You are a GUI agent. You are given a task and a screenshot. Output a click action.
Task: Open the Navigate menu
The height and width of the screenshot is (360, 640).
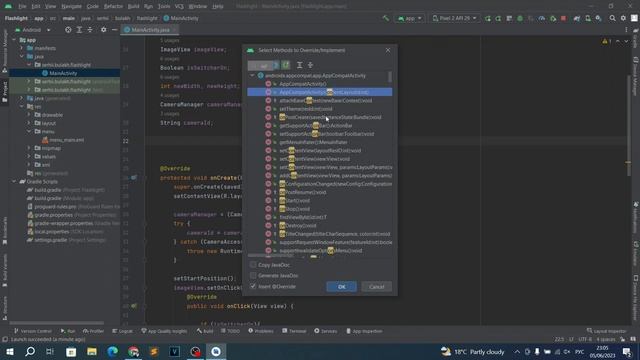pos(71,6)
